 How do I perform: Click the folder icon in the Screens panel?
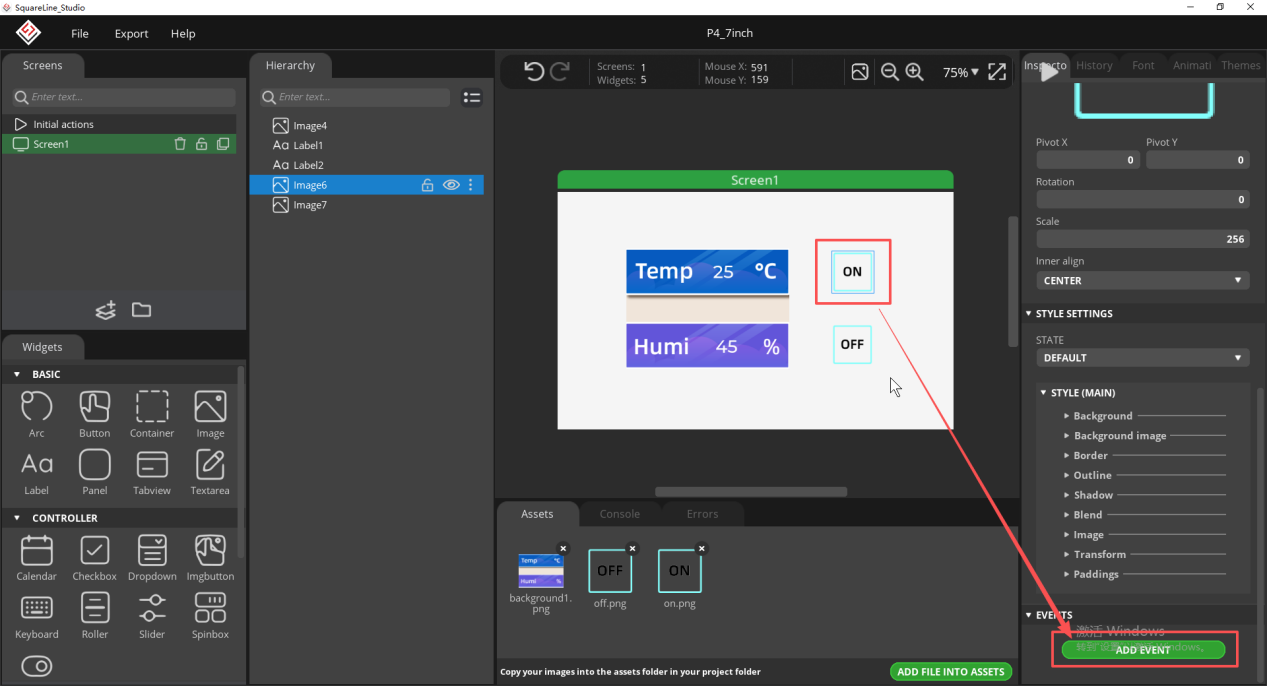(x=142, y=310)
